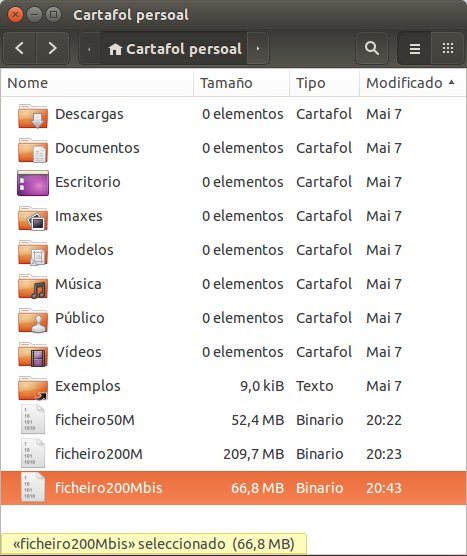Select the Imaxes name text
The image size is (467, 556).
click(79, 216)
